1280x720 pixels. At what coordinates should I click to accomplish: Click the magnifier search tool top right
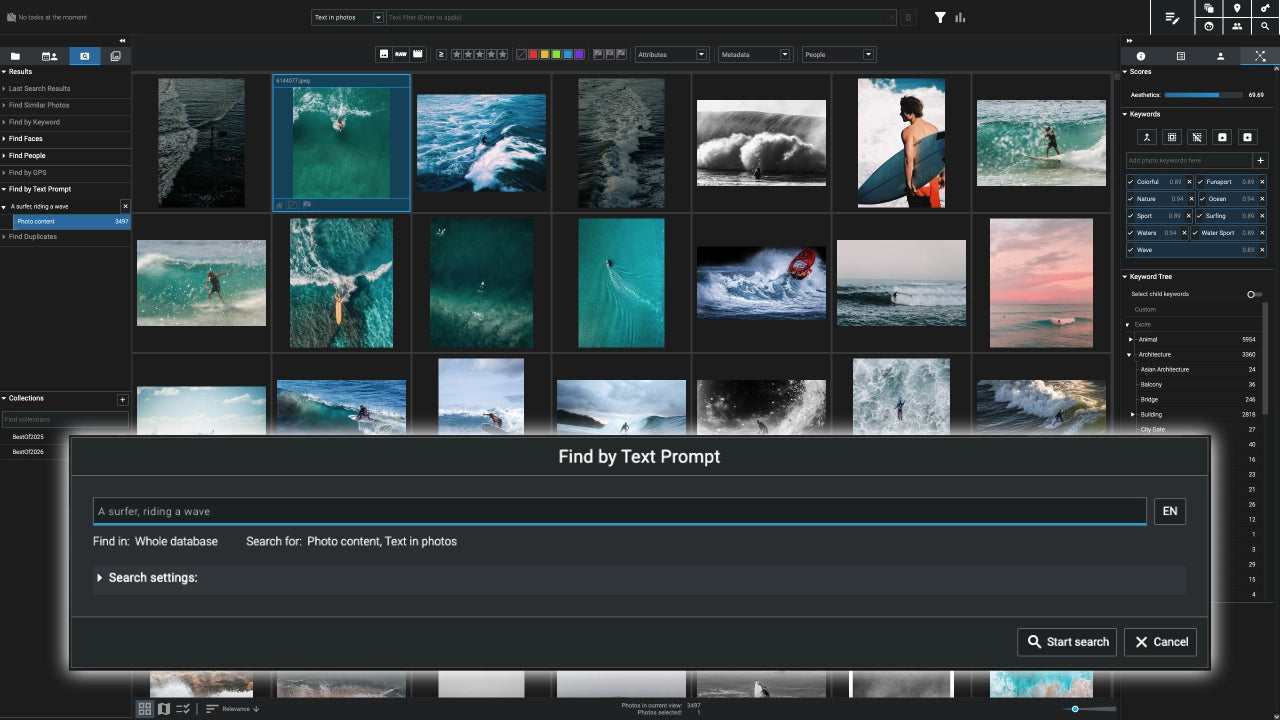click(x=1265, y=27)
